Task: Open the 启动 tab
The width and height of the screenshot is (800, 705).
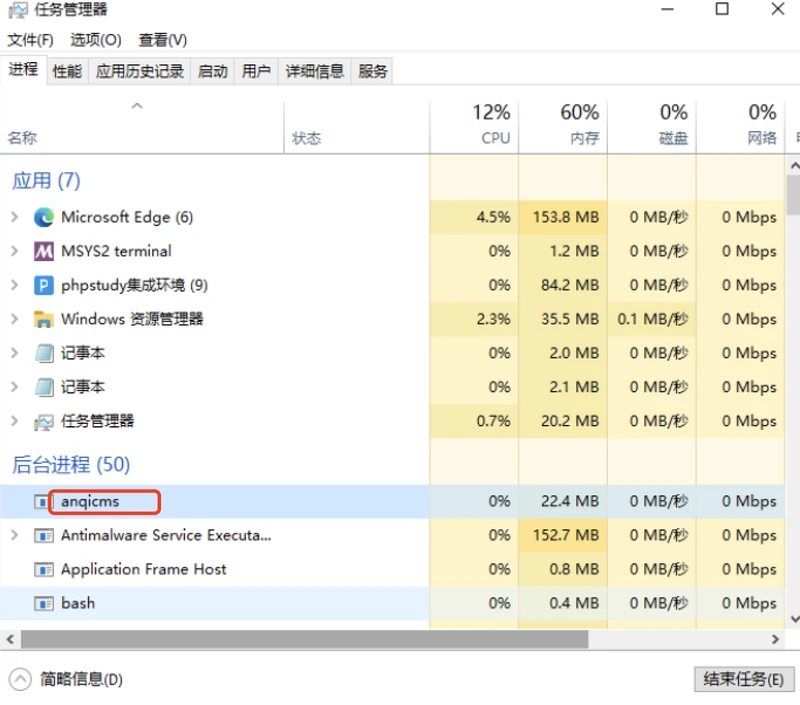Action: click(x=212, y=71)
